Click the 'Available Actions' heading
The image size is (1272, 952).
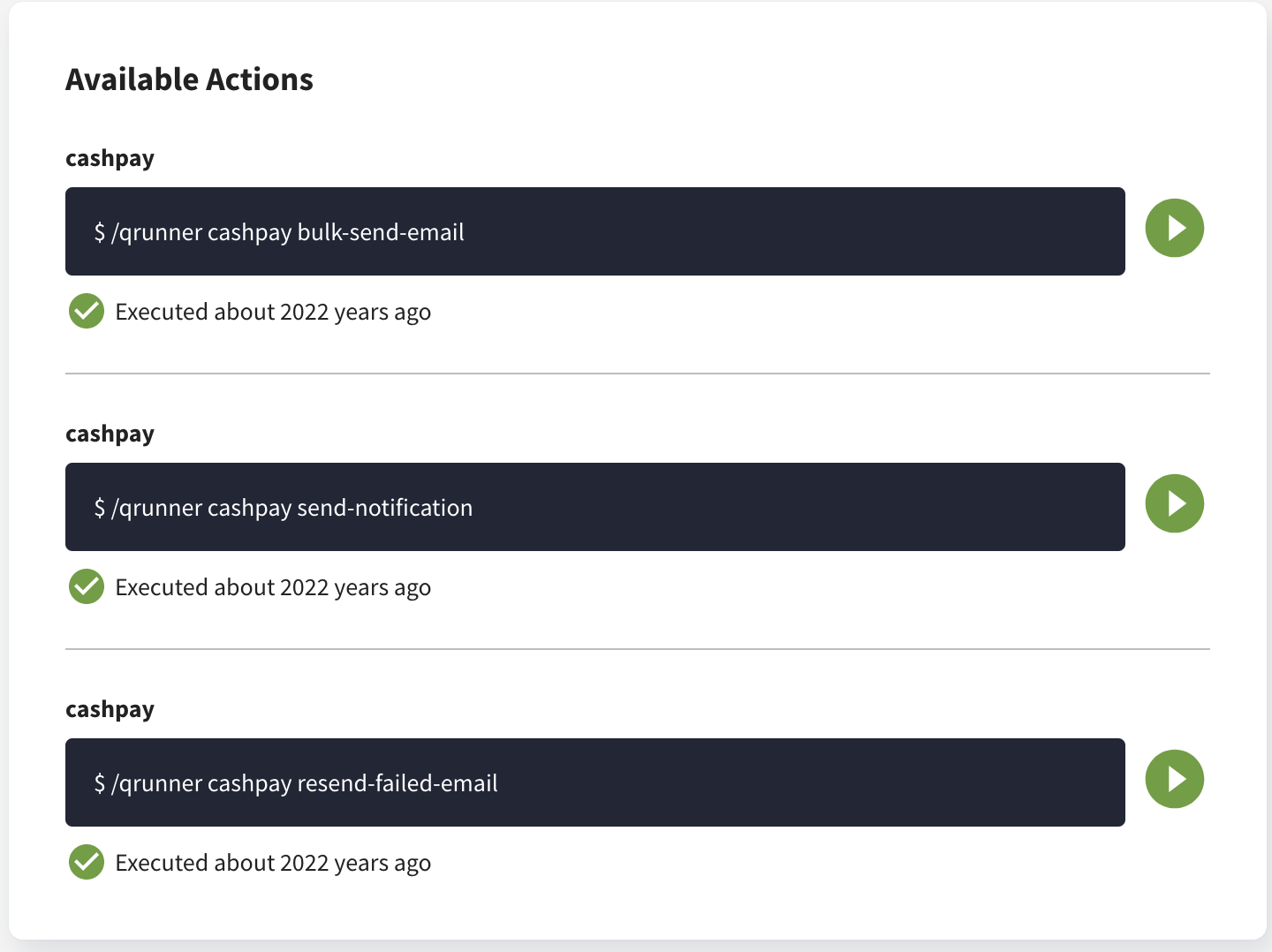tap(189, 79)
